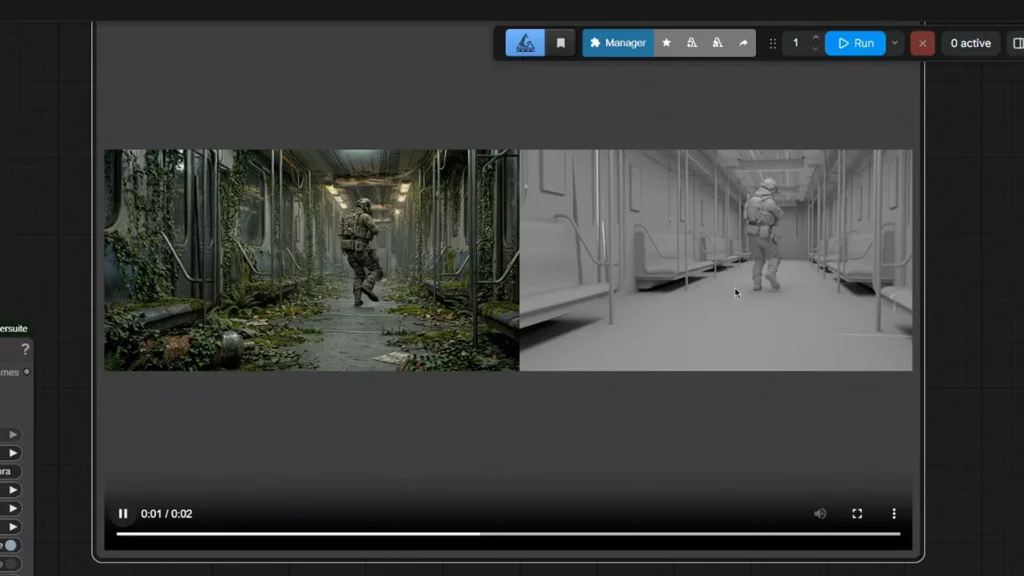1024x576 pixels.
Task: Click the batch count field showing 1
Action: [795, 43]
